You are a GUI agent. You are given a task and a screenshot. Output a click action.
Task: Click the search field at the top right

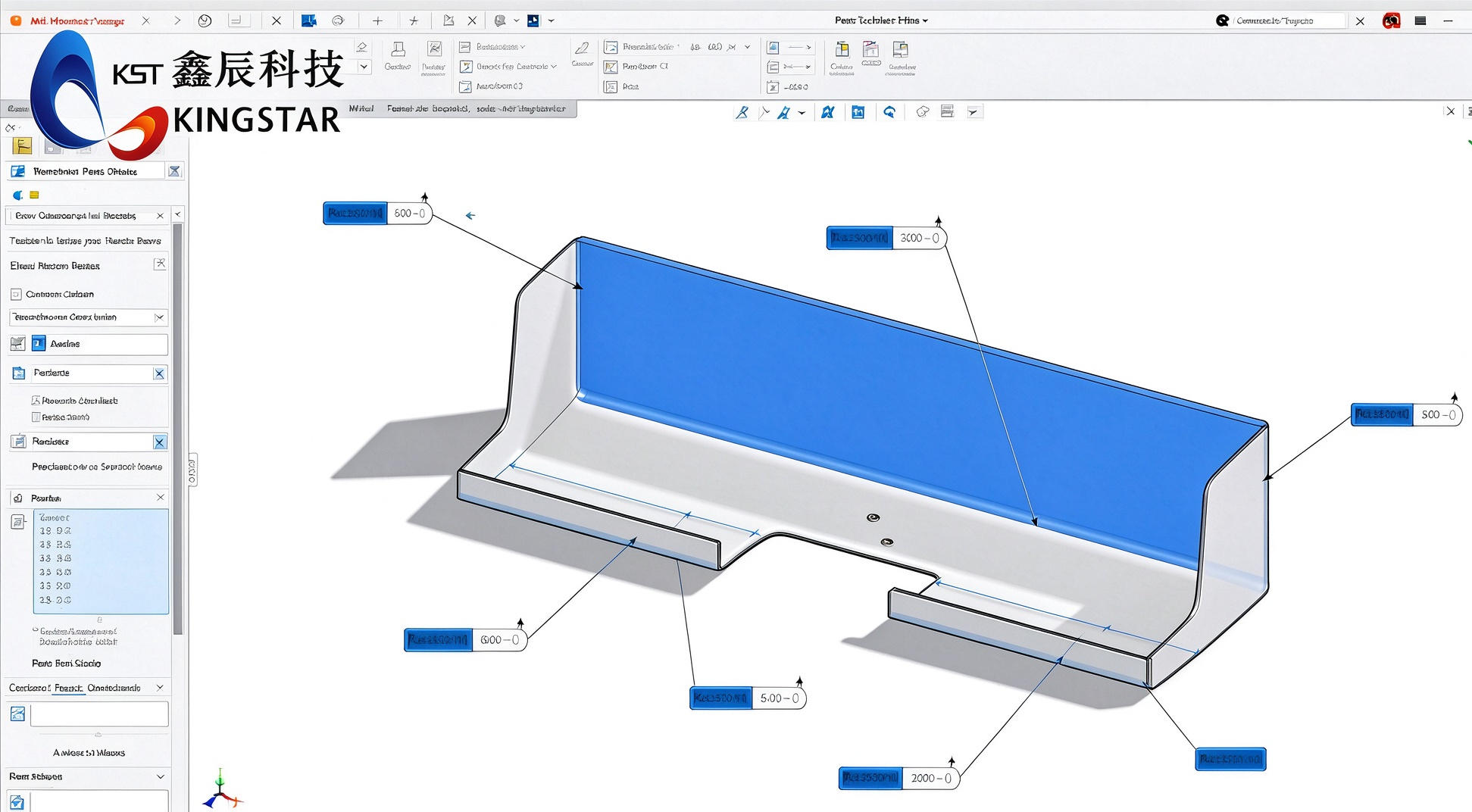tap(1289, 20)
